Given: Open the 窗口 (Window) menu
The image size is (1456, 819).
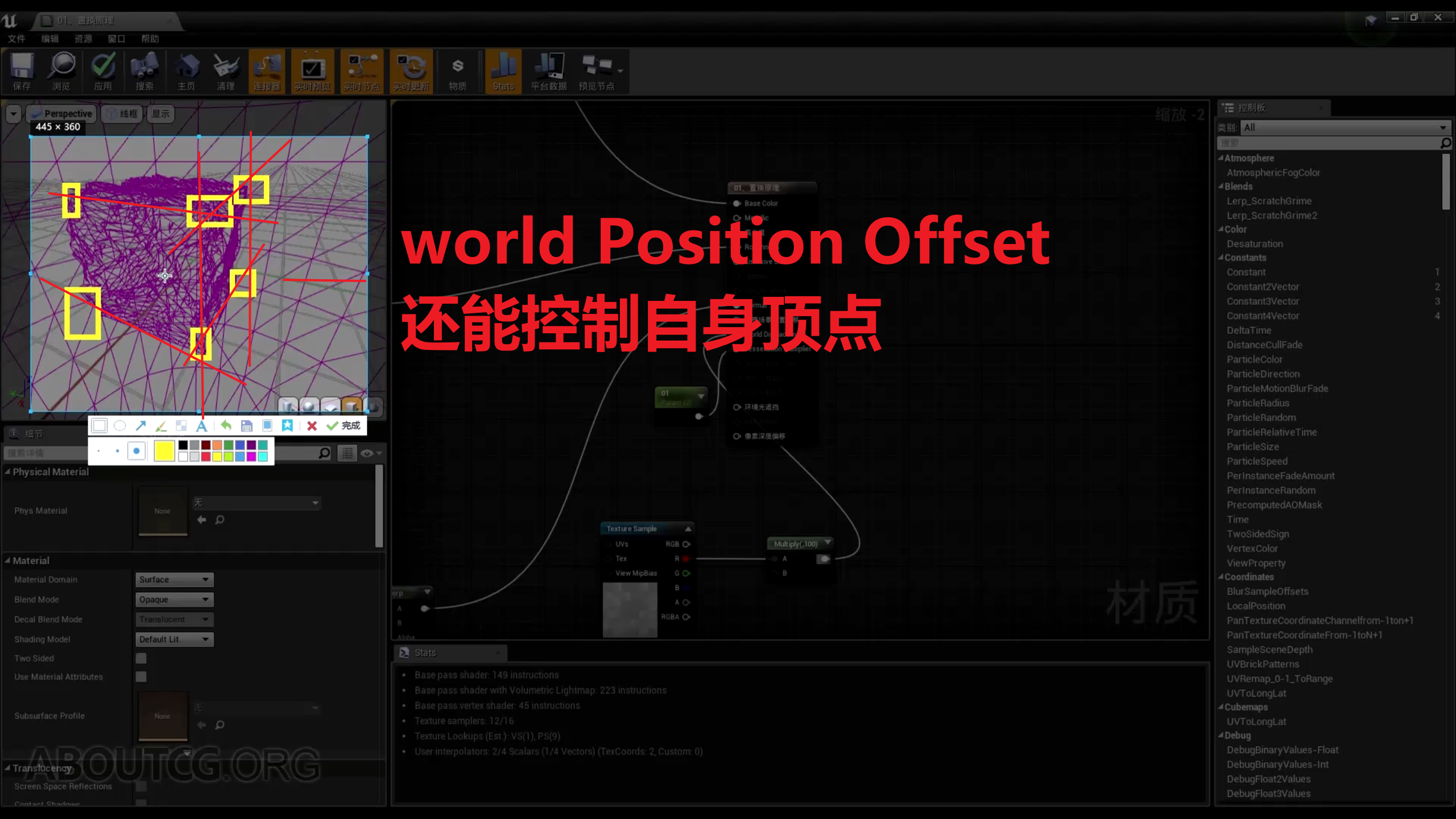Looking at the screenshot, I should pyautogui.click(x=116, y=39).
